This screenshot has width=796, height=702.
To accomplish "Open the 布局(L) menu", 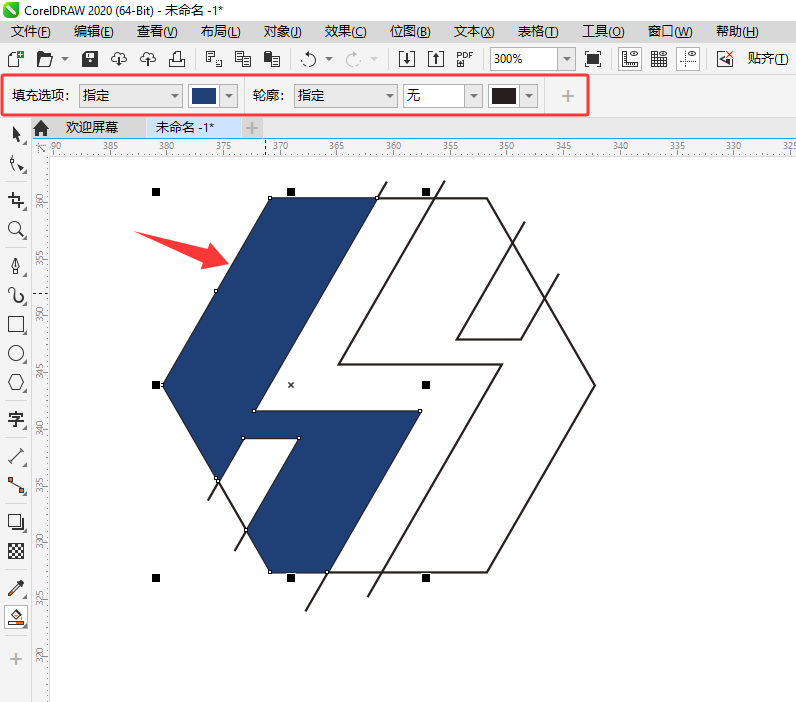I will coord(220,31).
